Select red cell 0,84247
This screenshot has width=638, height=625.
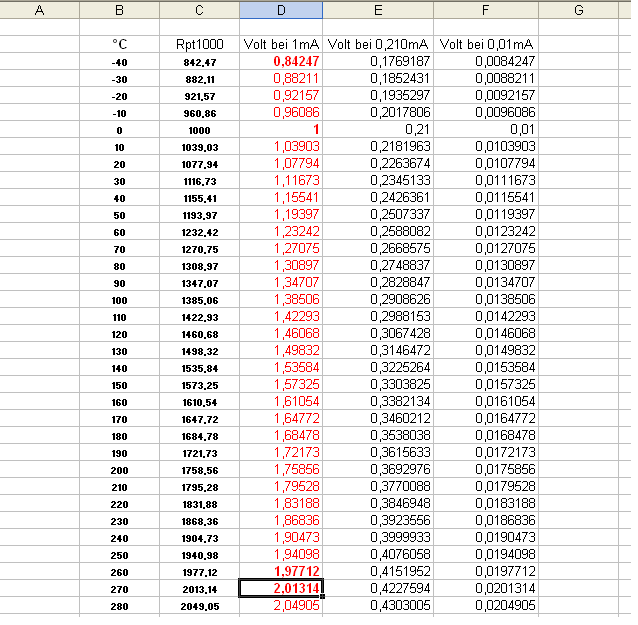(x=281, y=61)
